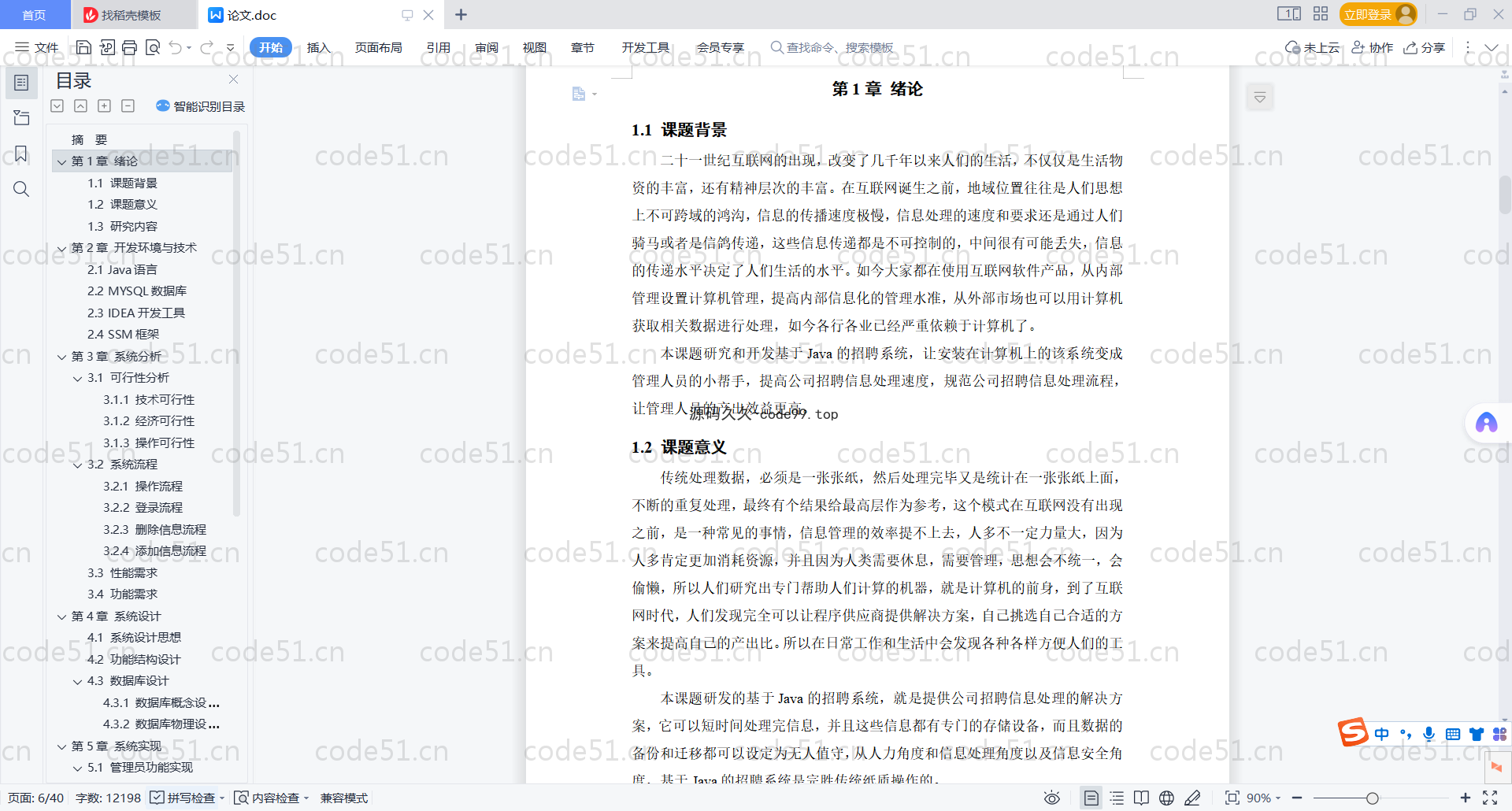Image resolution: width=1512 pixels, height=811 pixels.
Task: Select the 页面布局 ribbon tab
Action: pos(378,47)
